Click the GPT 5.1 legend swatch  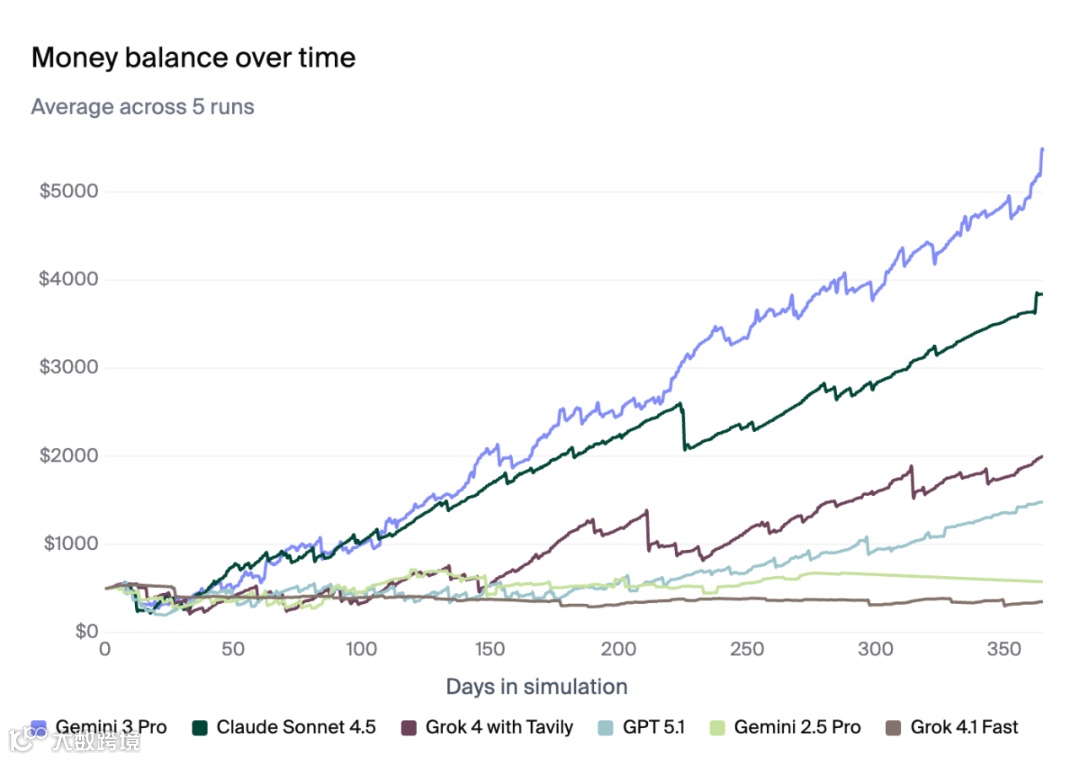pos(605,728)
